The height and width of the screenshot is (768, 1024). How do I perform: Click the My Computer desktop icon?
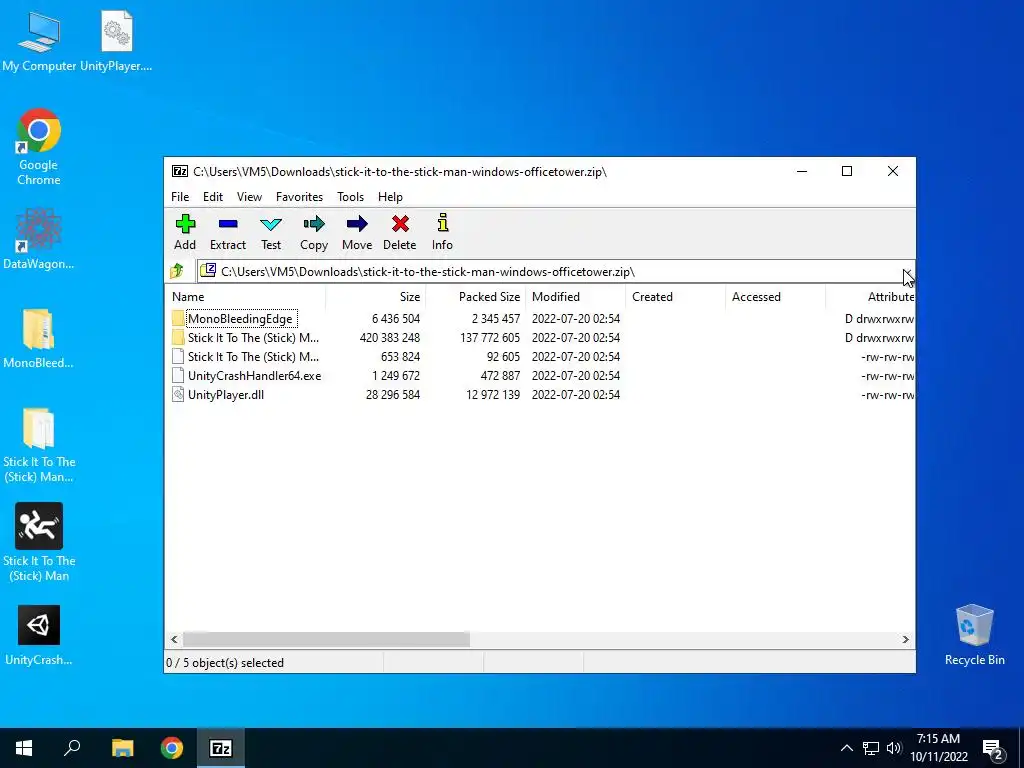tap(39, 41)
